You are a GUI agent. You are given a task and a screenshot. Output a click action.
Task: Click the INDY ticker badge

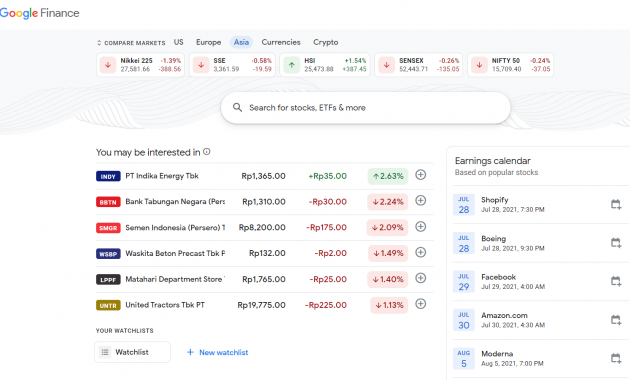pos(108,176)
